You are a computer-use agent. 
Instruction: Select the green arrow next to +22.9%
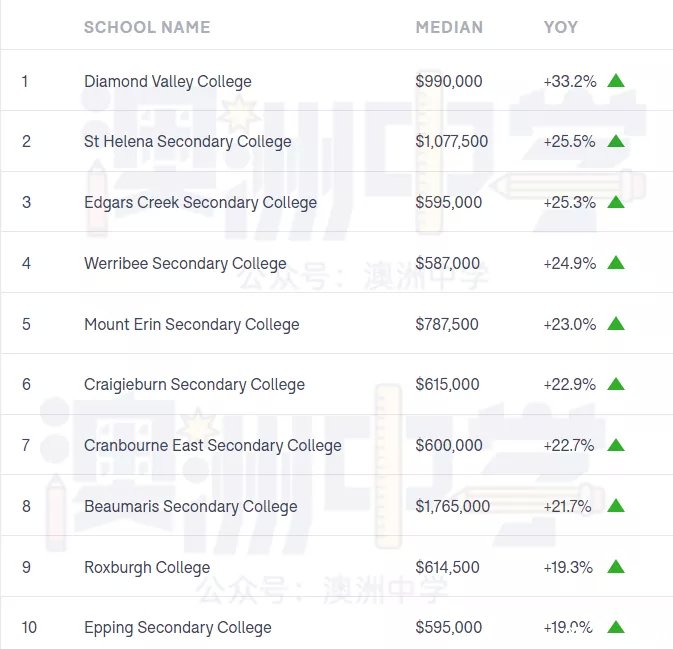click(x=616, y=384)
